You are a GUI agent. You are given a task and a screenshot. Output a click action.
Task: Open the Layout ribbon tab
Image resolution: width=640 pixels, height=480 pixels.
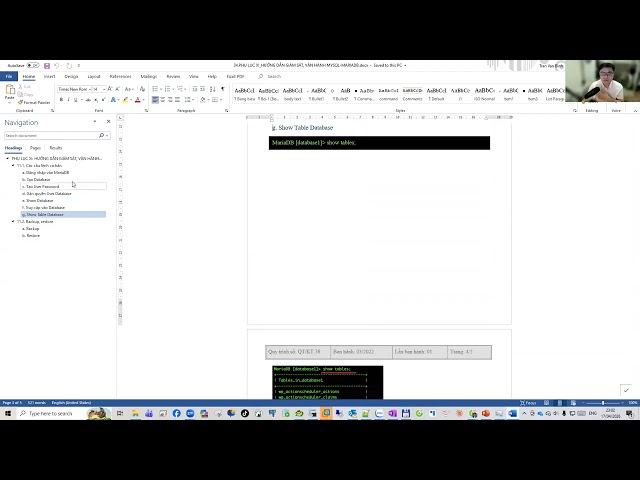tap(94, 76)
